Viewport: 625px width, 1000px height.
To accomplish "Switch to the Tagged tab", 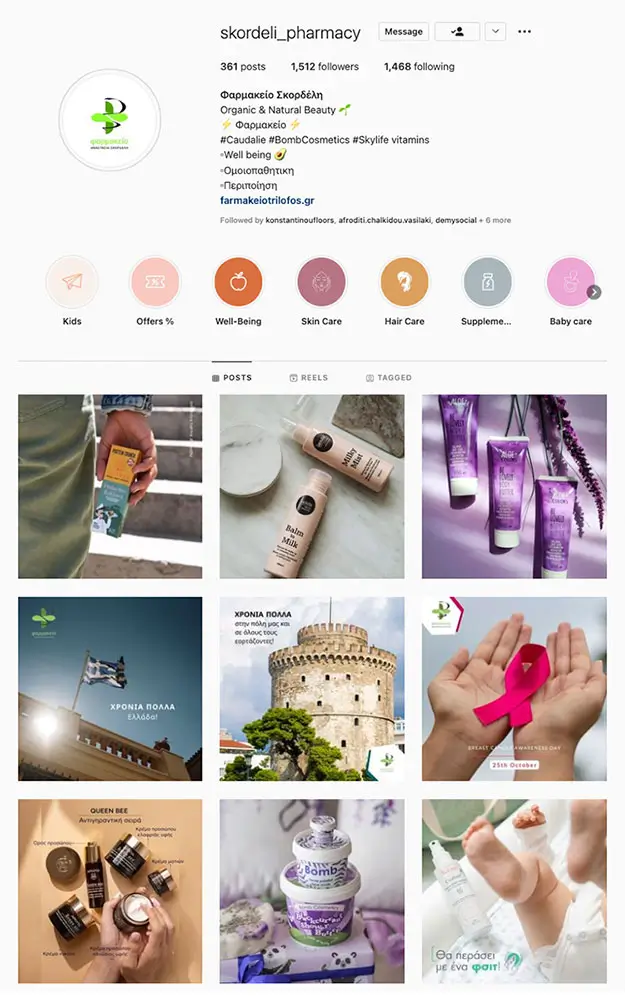I will (x=388, y=378).
